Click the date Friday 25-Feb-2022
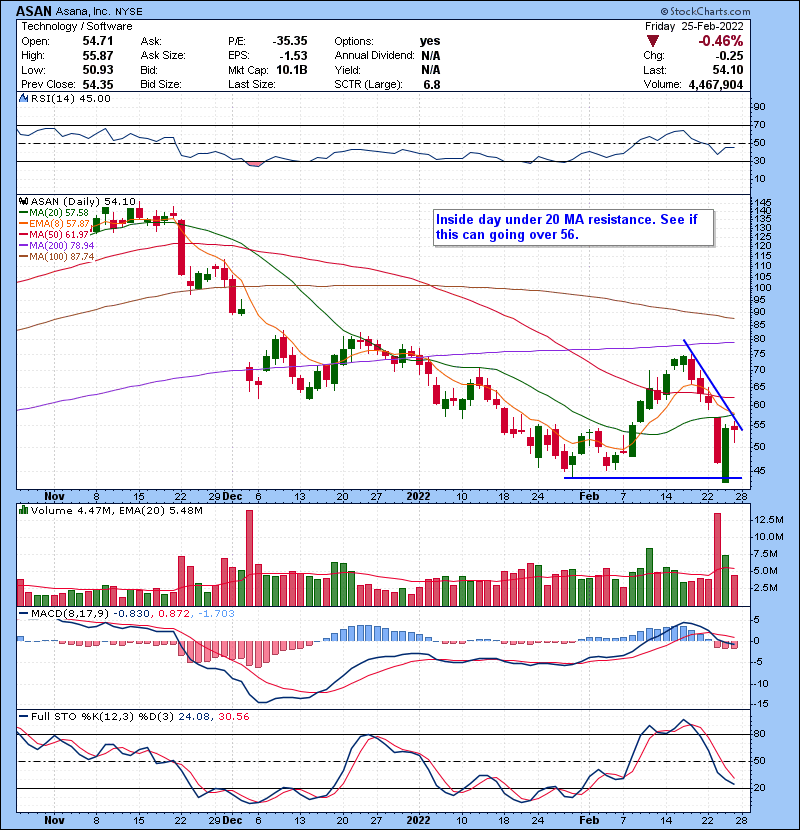Viewport: 800px width, 830px height. pos(694,26)
